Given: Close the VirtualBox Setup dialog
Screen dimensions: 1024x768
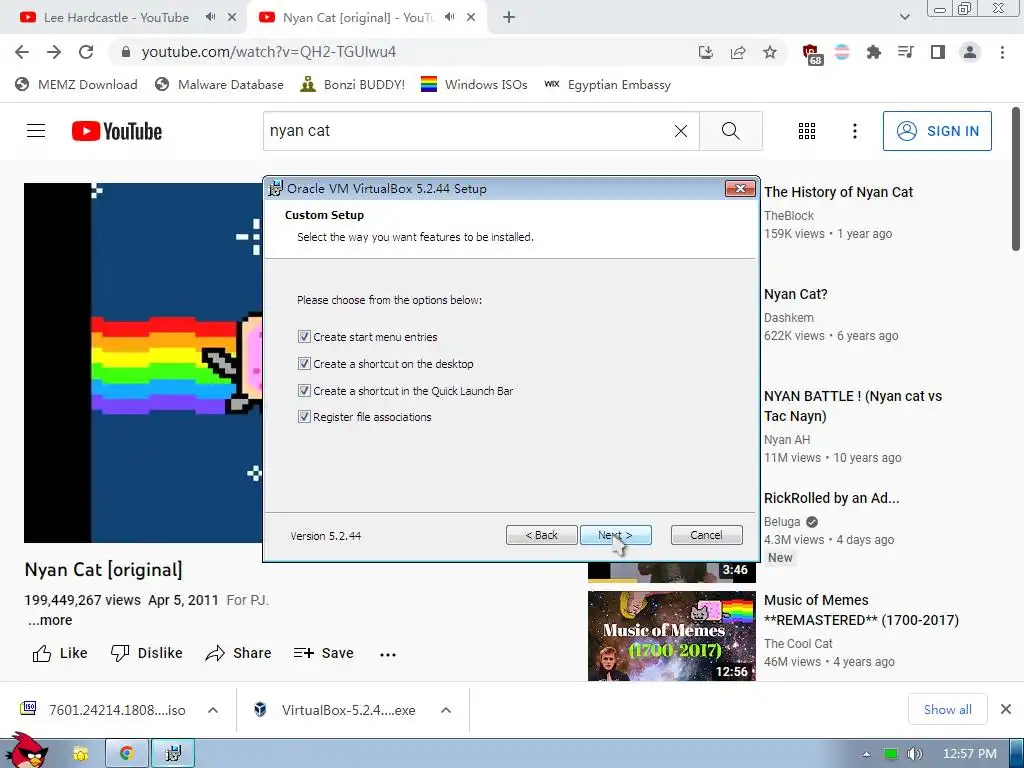Looking at the screenshot, I should (x=740, y=189).
